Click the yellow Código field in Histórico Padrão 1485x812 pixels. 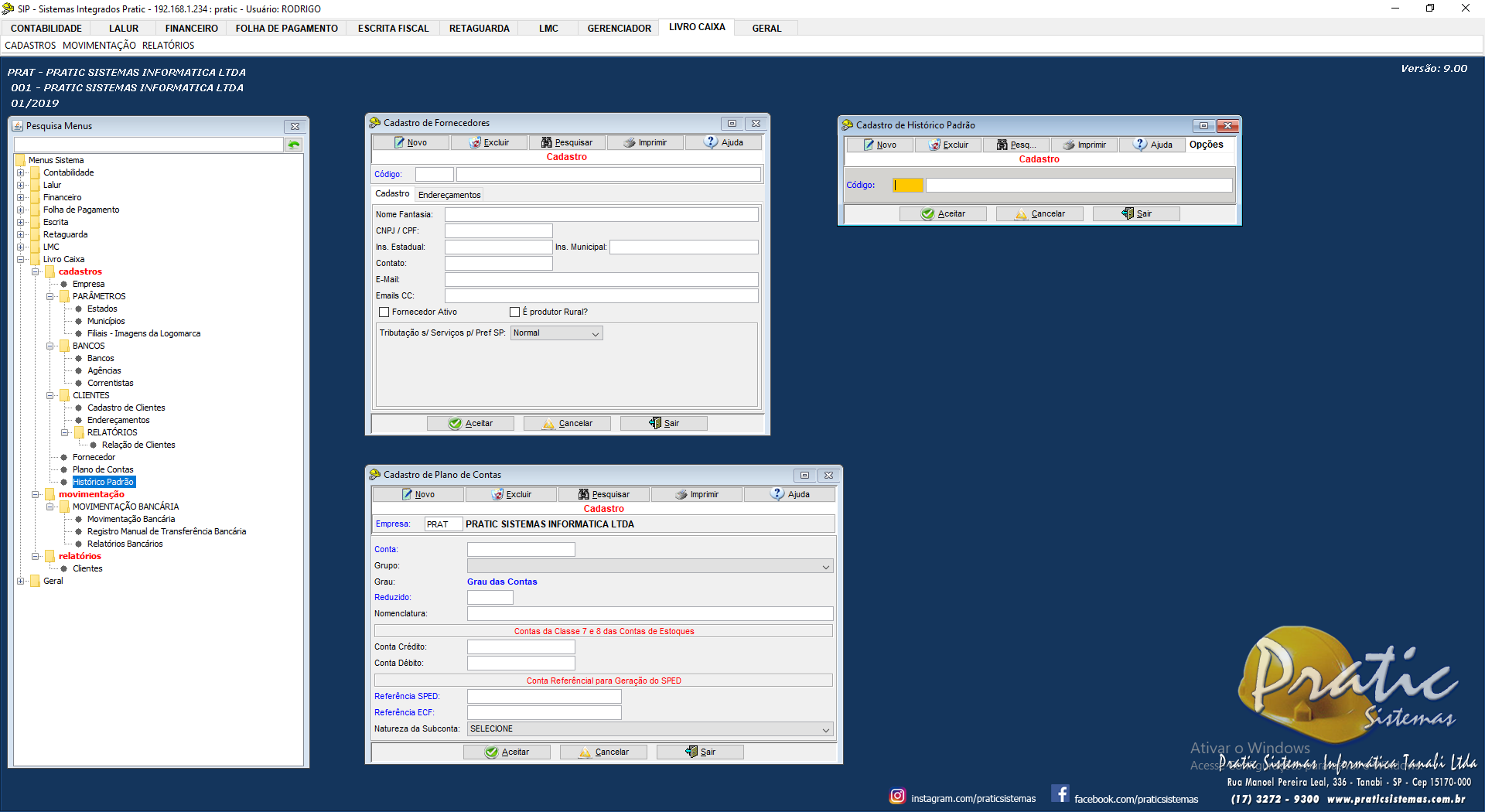pos(908,186)
